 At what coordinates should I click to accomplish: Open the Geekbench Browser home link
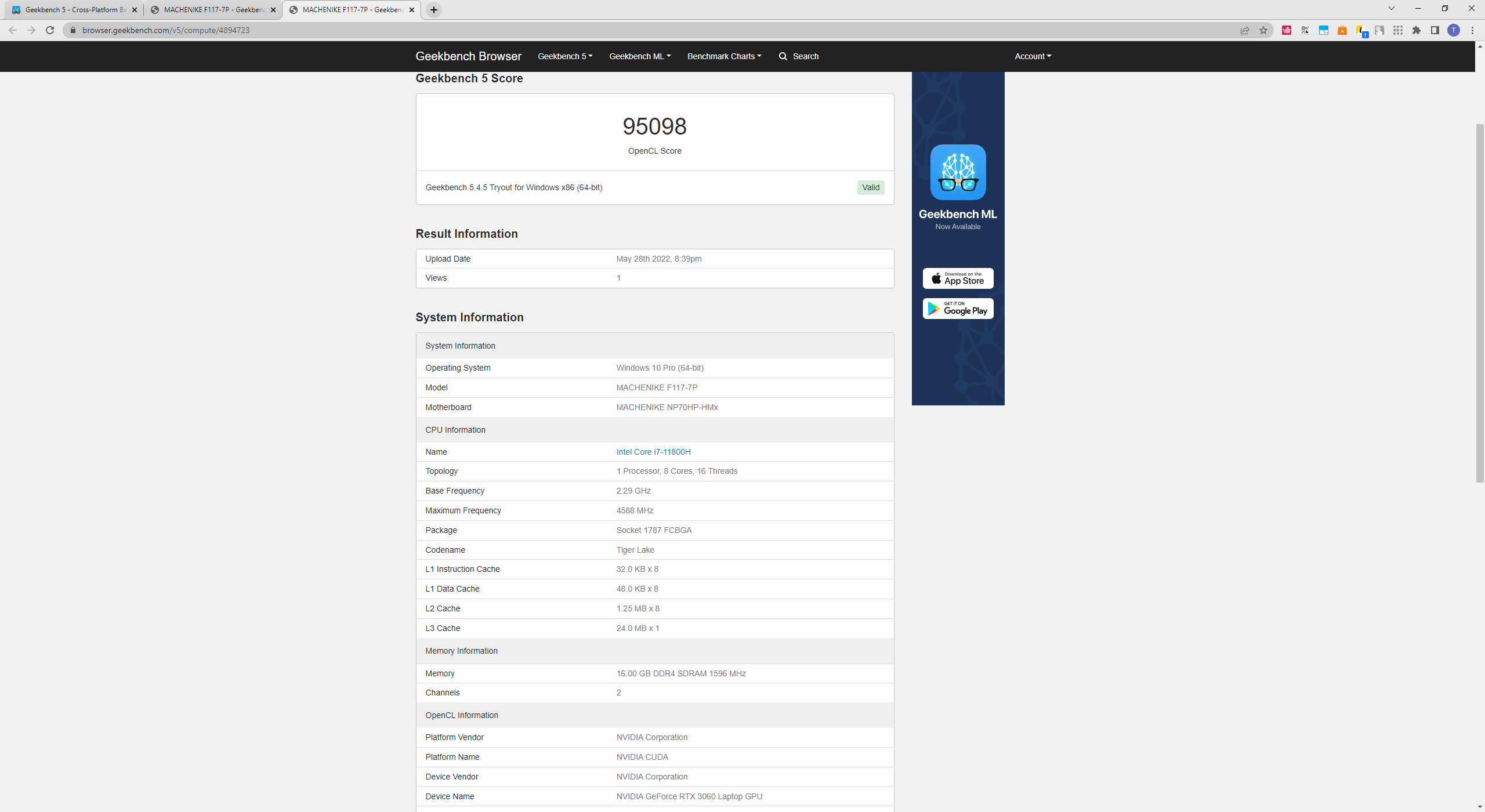tap(468, 56)
